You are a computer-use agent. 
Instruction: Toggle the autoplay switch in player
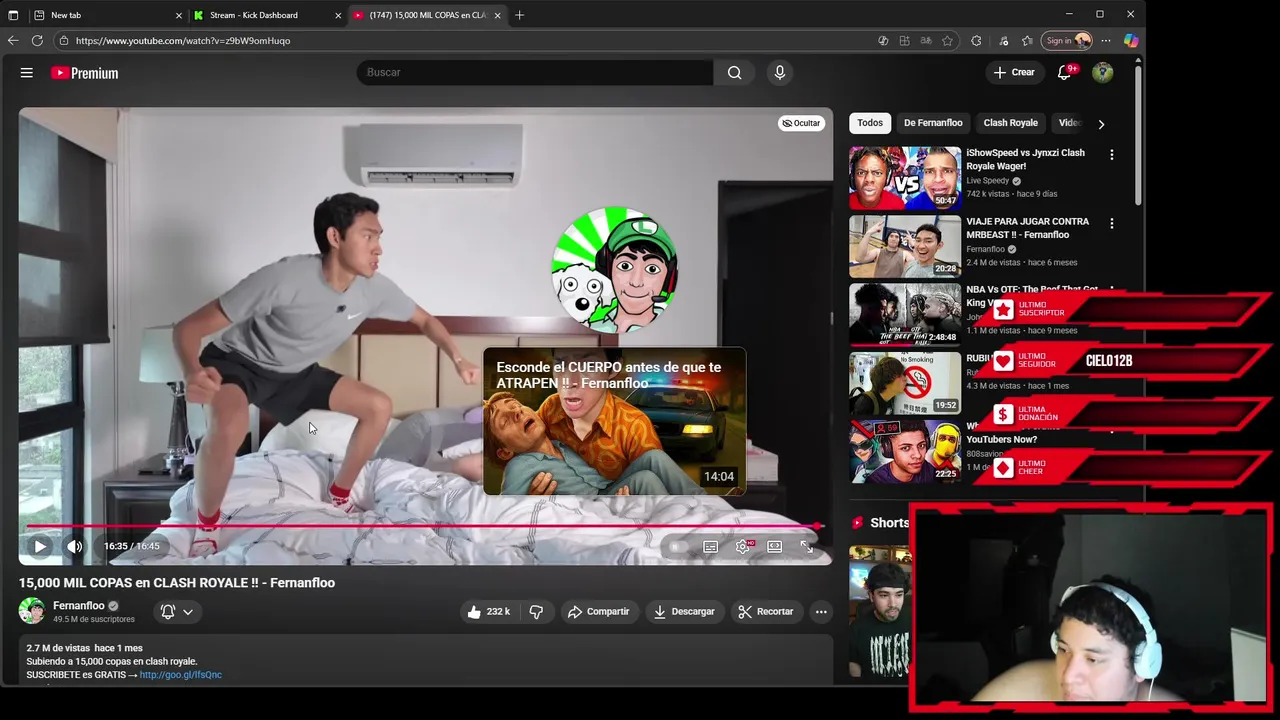678,546
